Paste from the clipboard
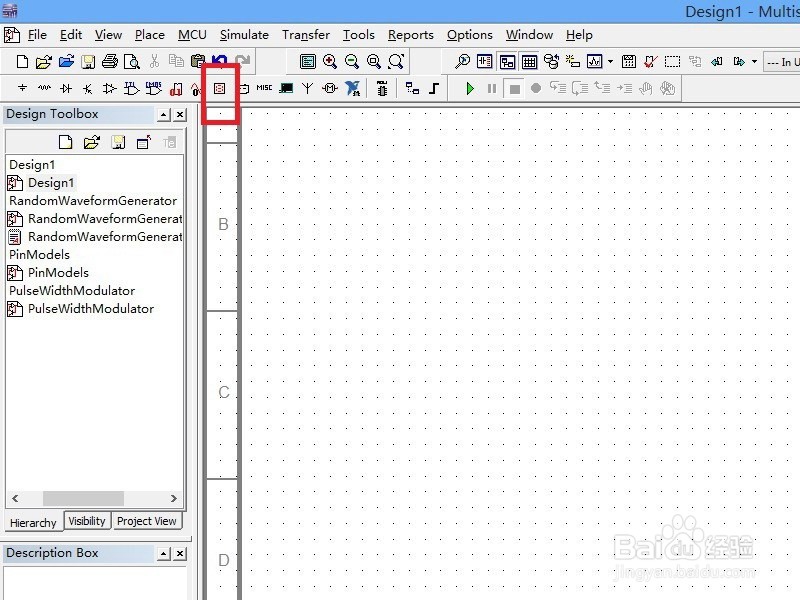This screenshot has height=600, width=800. [197, 62]
